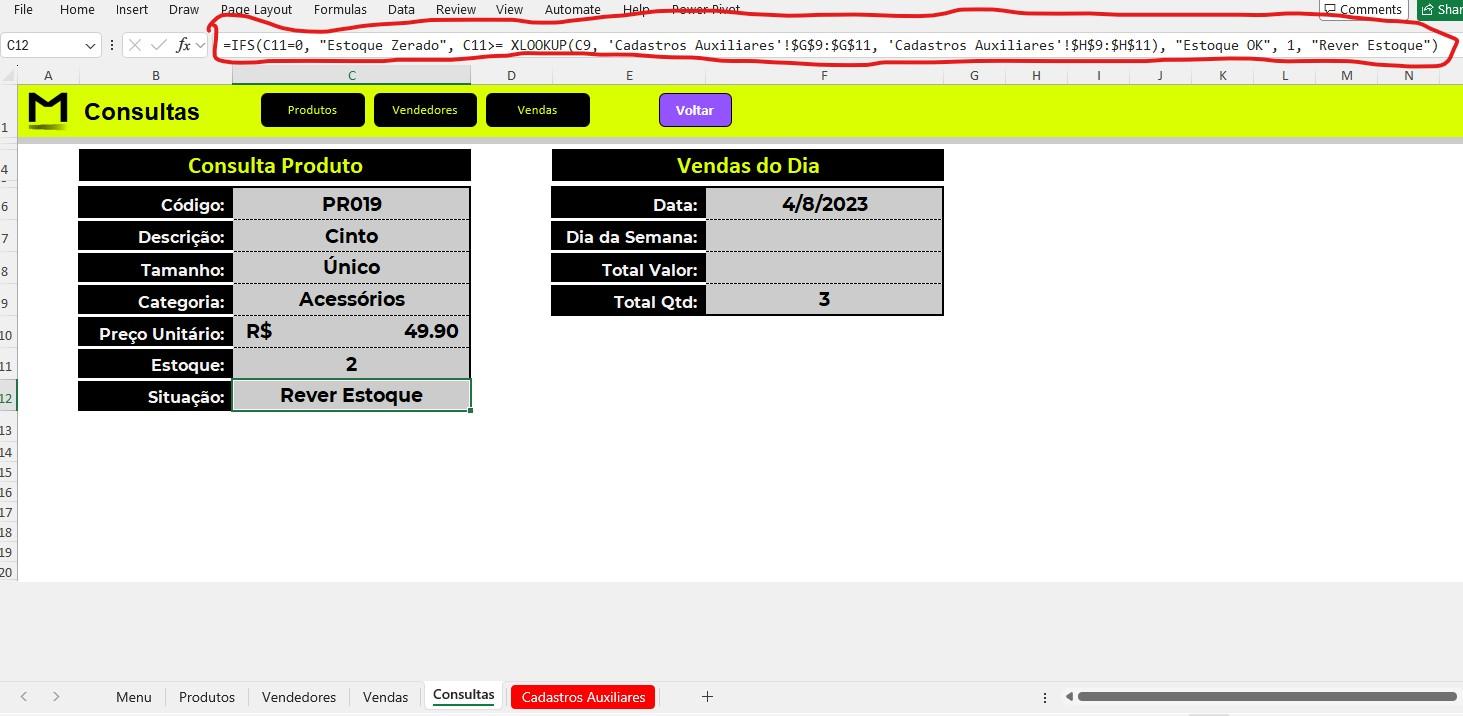This screenshot has height=716, width=1463.
Task: Confirm formula with the checkmark icon
Action: pos(158,45)
